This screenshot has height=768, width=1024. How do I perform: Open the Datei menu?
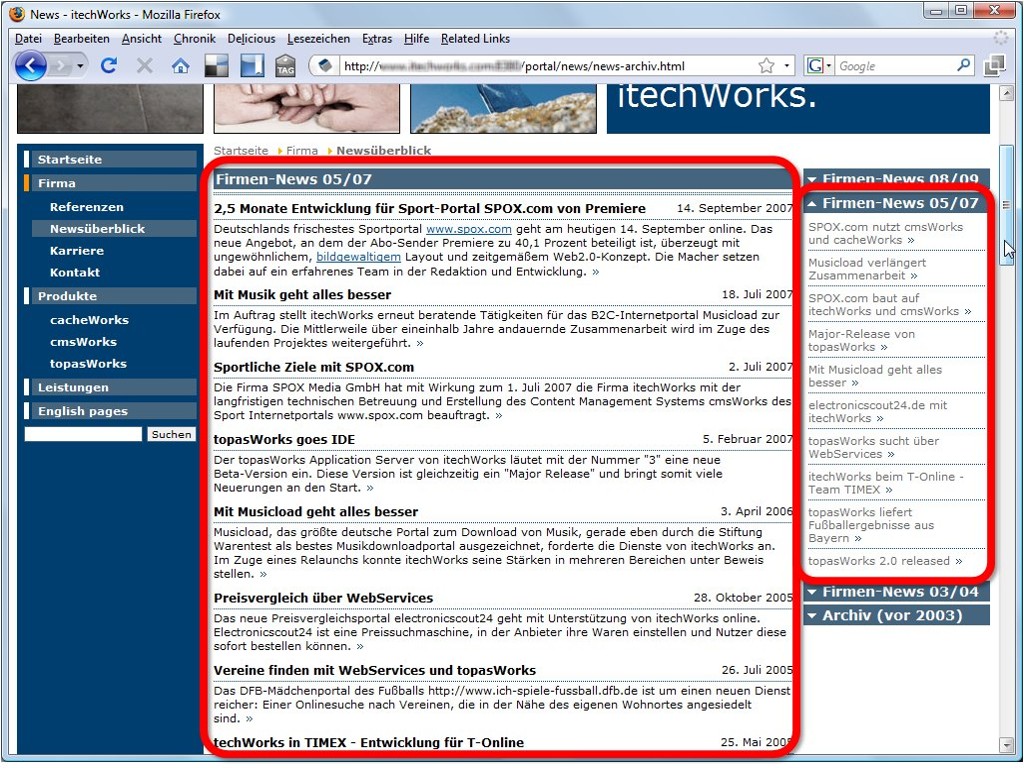click(x=28, y=39)
